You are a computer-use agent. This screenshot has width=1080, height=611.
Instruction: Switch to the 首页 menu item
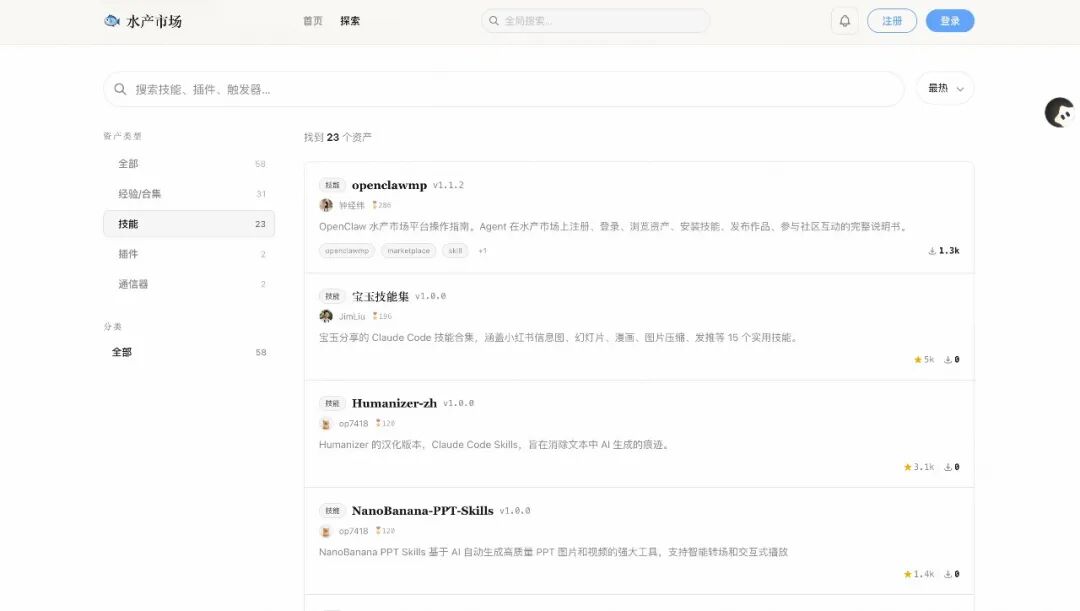click(312, 20)
